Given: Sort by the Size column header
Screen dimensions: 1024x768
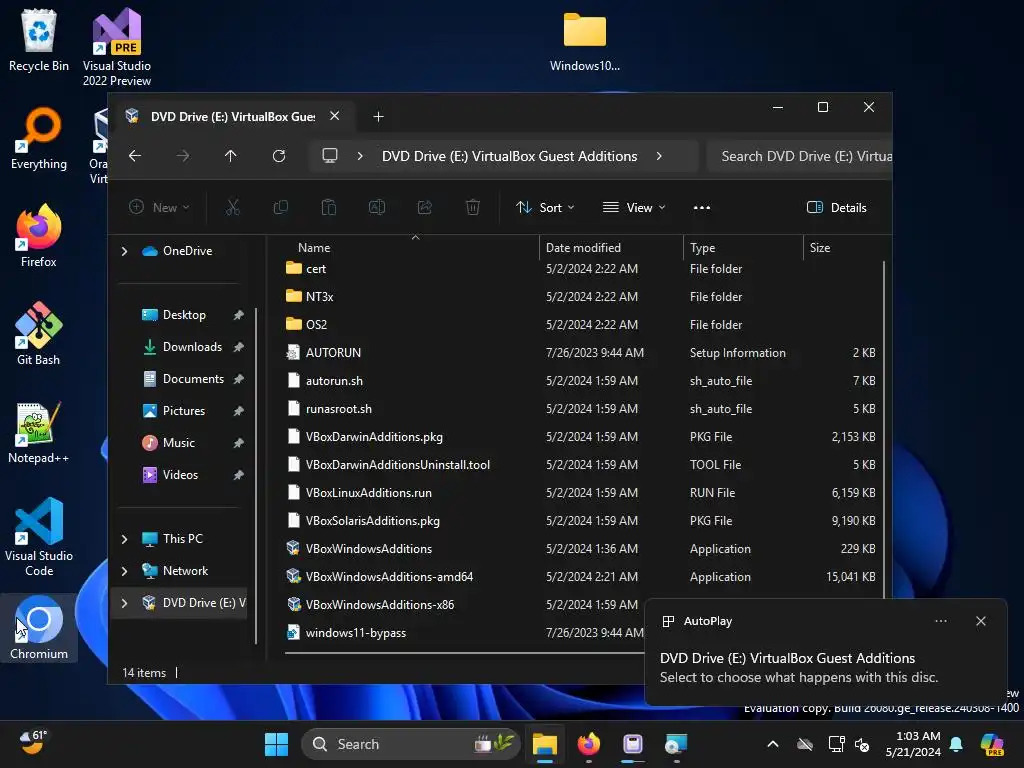Looking at the screenshot, I should click(x=842, y=248).
